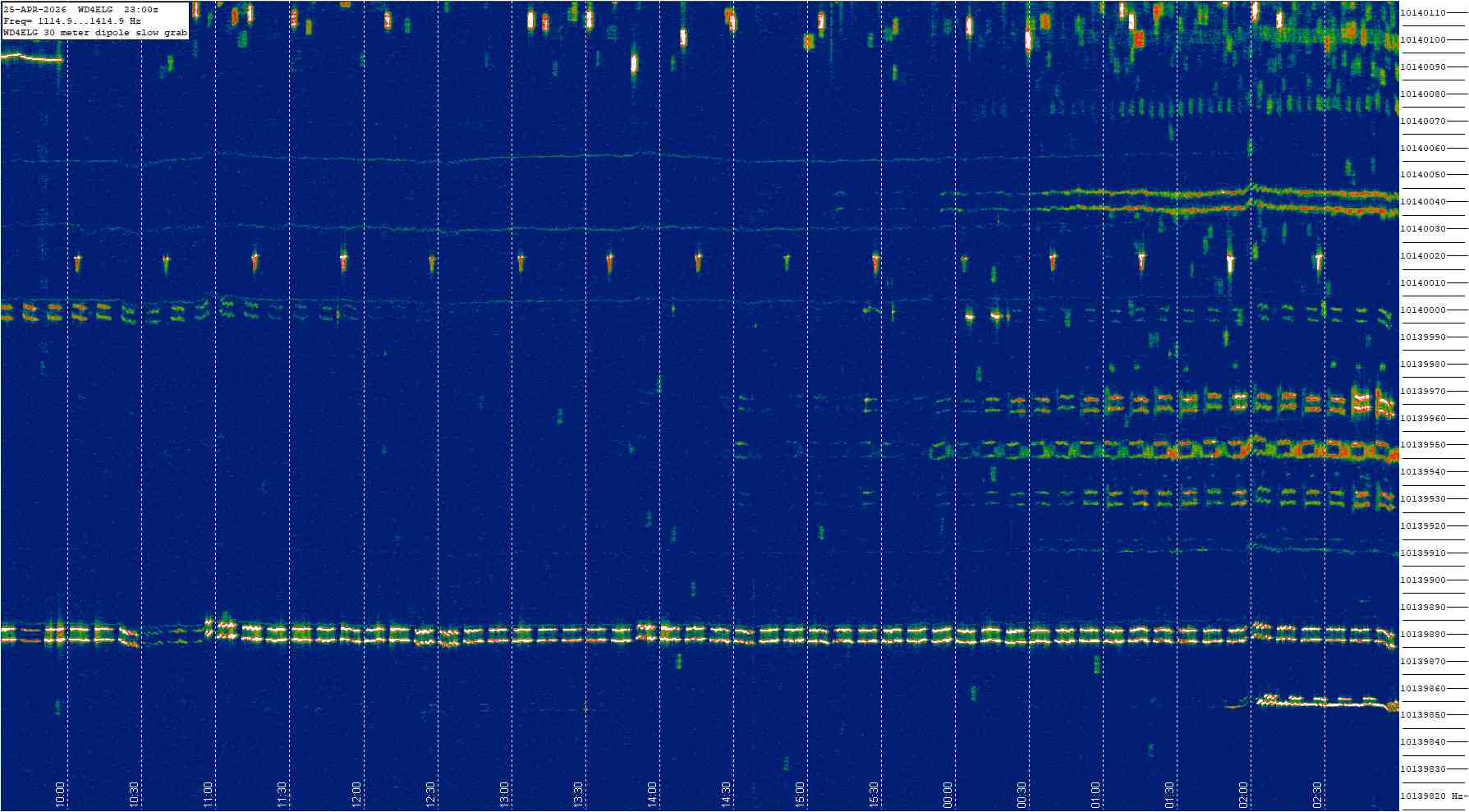Image resolution: width=1469 pixels, height=812 pixels.
Task: Pick the 11:30 time axis label
Action: 282,794
